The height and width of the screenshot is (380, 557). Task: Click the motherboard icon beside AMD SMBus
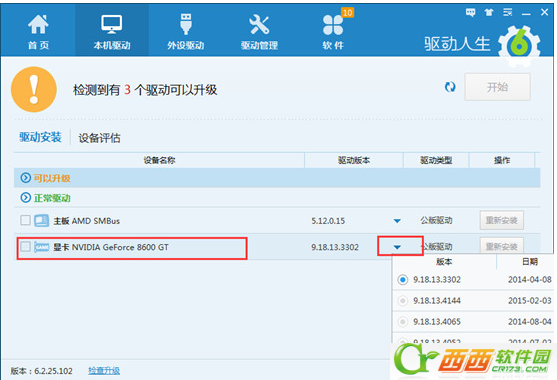pyautogui.click(x=42, y=221)
